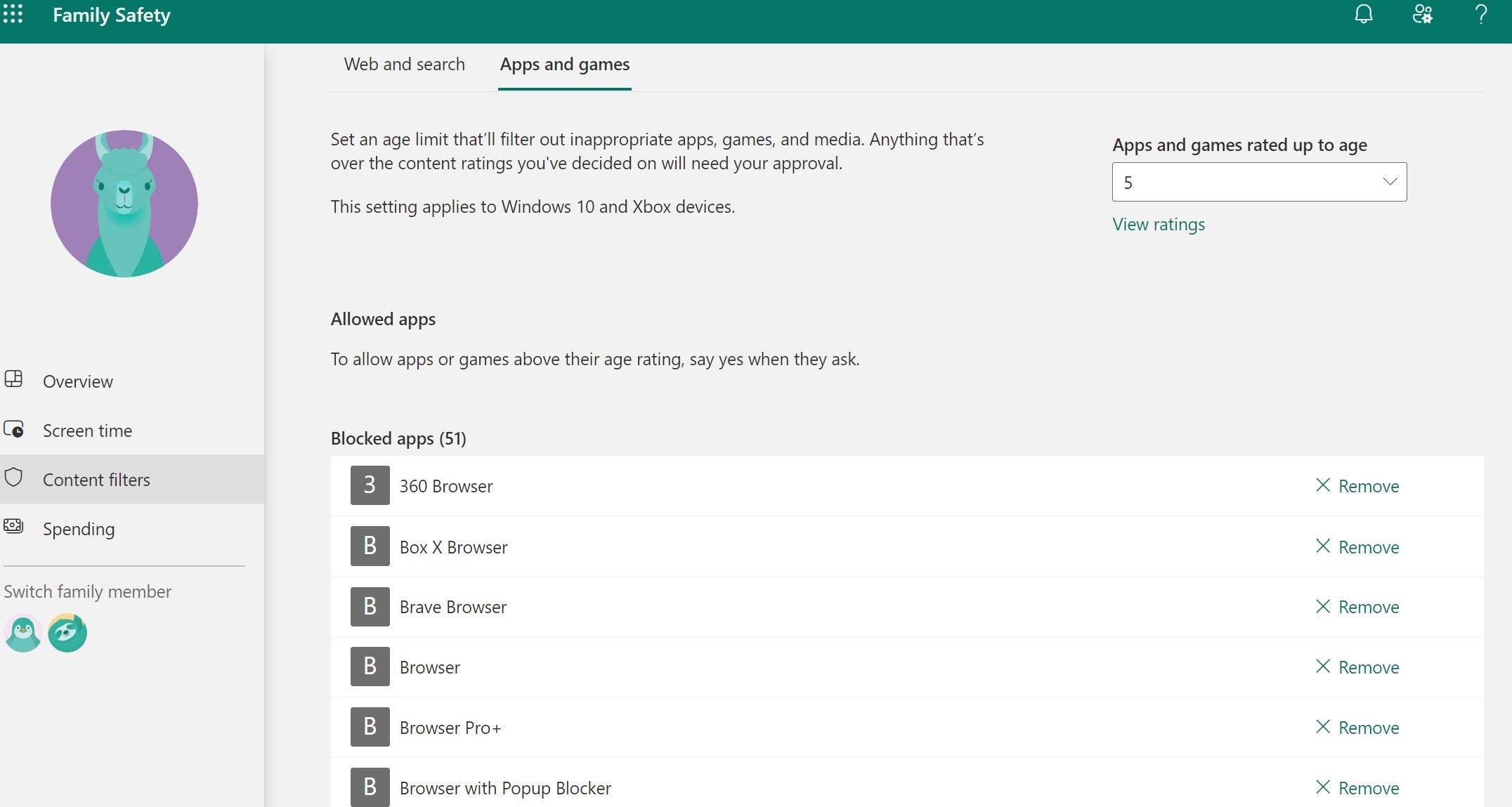Click the 360 Browser app name
This screenshot has width=1512, height=807.
coord(446,486)
